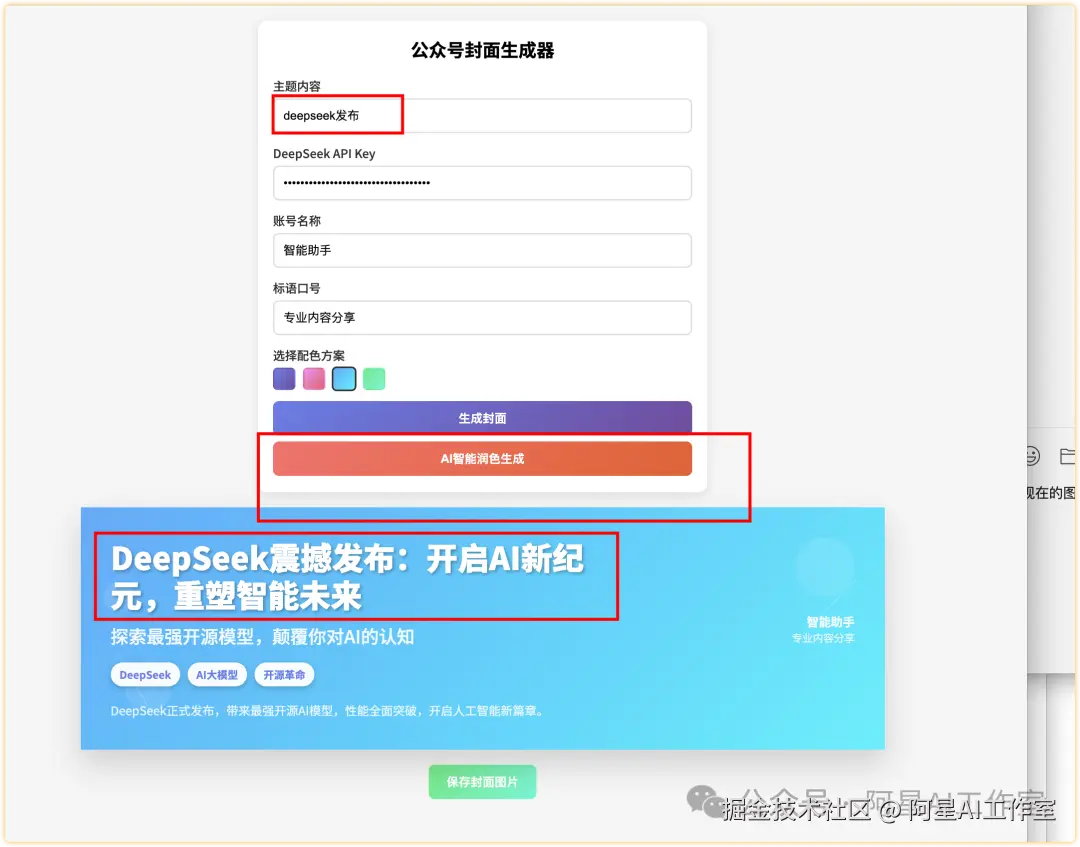Click the description line DeepSeek正式发布
1080x847 pixels.
point(328,711)
